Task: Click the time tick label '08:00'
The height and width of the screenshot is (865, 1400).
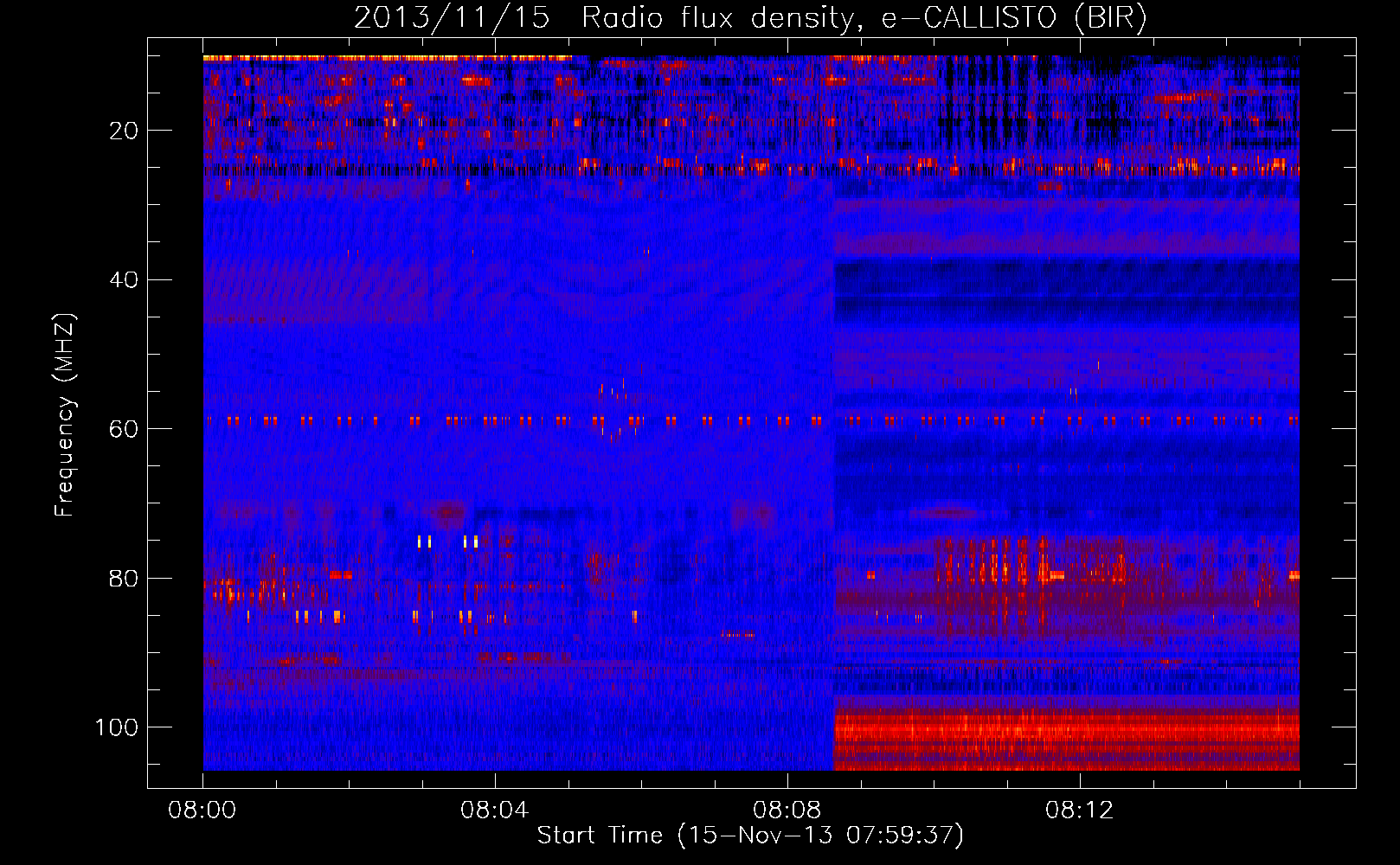Action: point(202,811)
